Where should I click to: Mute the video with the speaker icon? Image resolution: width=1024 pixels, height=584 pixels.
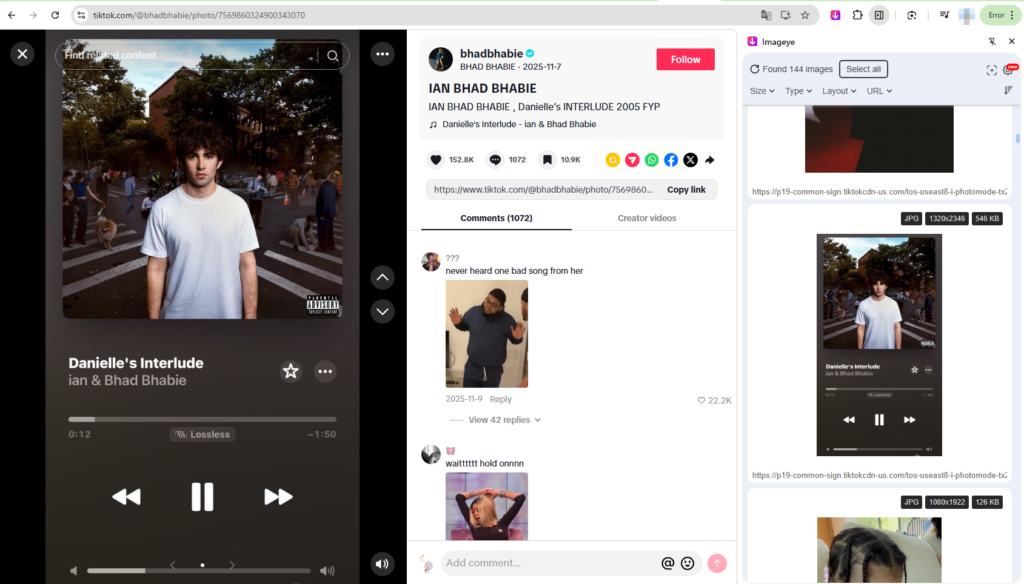coord(381,563)
